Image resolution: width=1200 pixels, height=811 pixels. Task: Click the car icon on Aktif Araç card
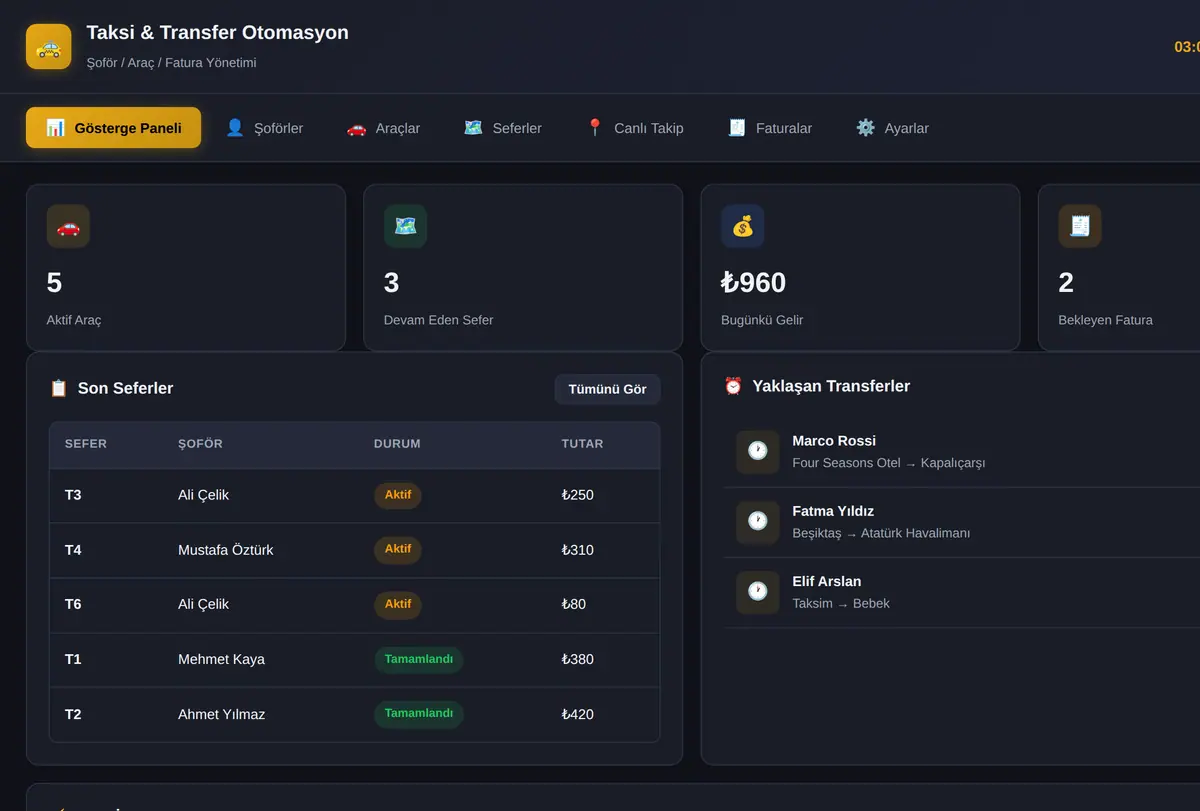[x=68, y=227]
